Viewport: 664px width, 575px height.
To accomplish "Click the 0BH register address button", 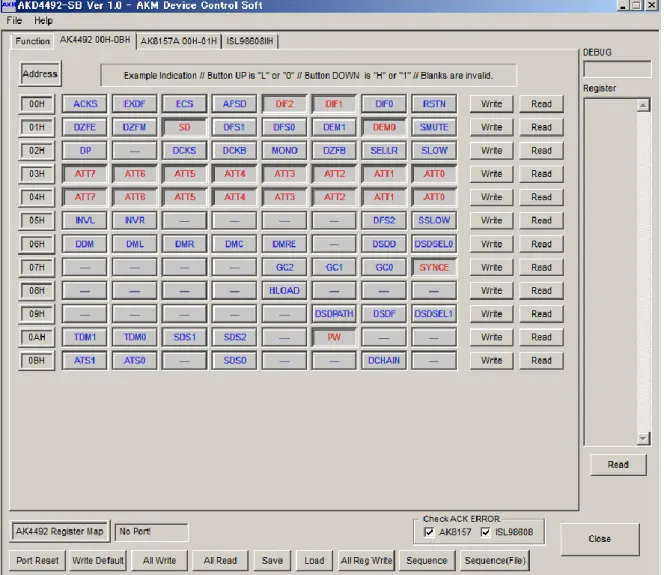I will (37, 360).
